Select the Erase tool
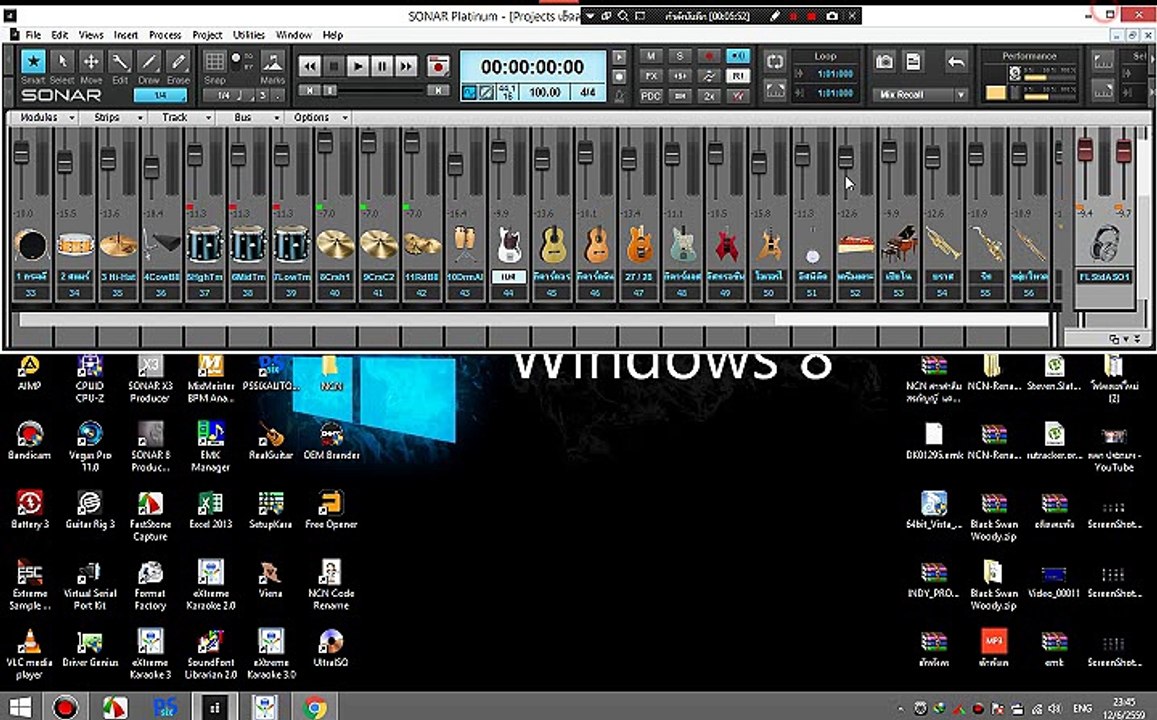 177,62
